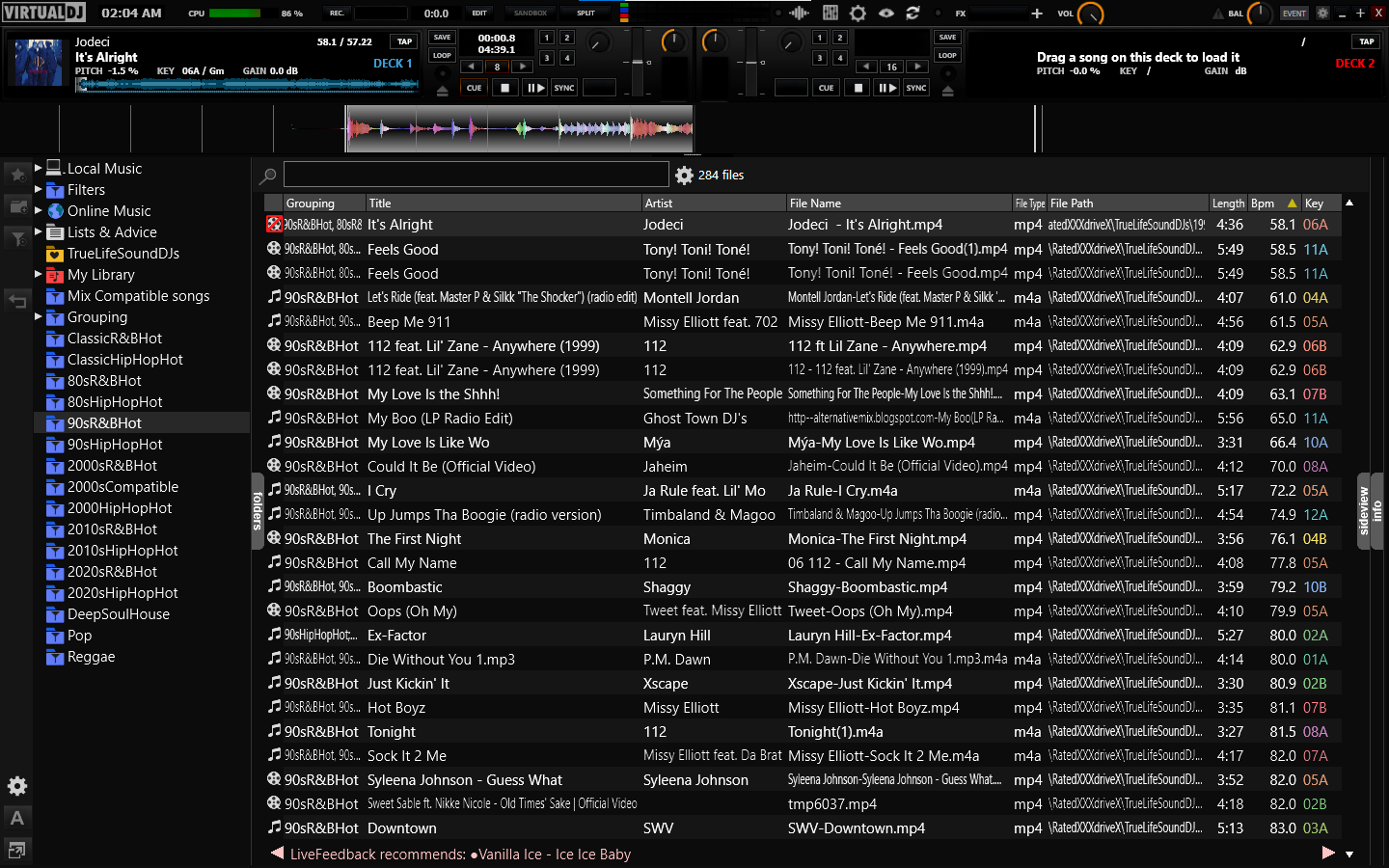The width and height of the screenshot is (1389, 868).
Task: Expand the Filters tree node
Action: click(x=39, y=189)
